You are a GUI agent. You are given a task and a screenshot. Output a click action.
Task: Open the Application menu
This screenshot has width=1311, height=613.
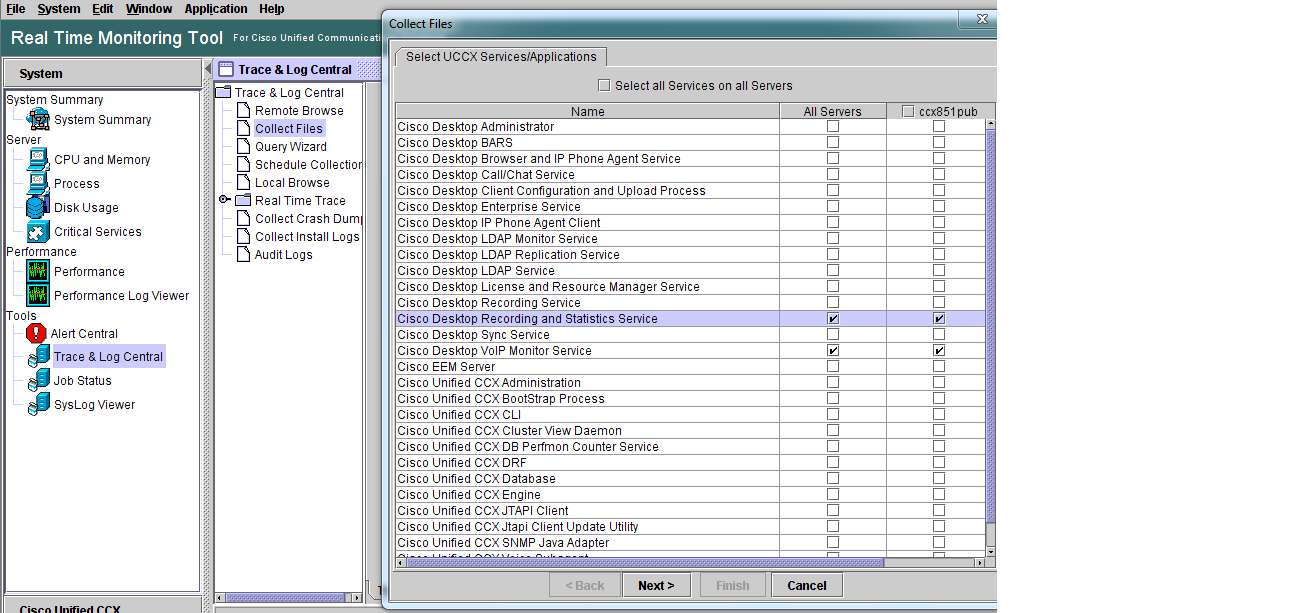(216, 9)
